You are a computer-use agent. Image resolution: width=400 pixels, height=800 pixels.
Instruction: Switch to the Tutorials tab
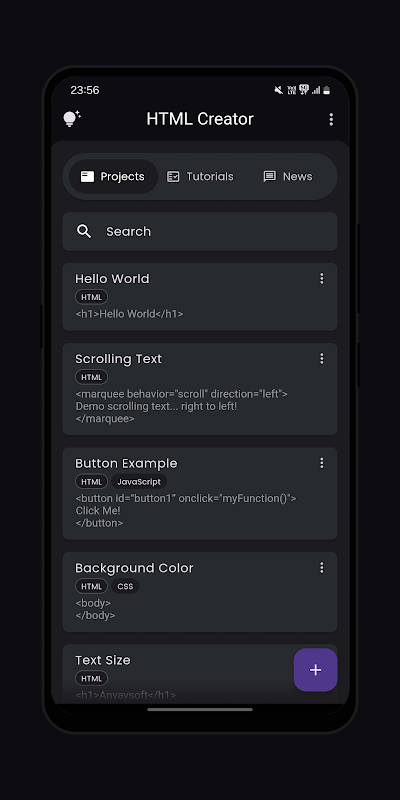[201, 177]
